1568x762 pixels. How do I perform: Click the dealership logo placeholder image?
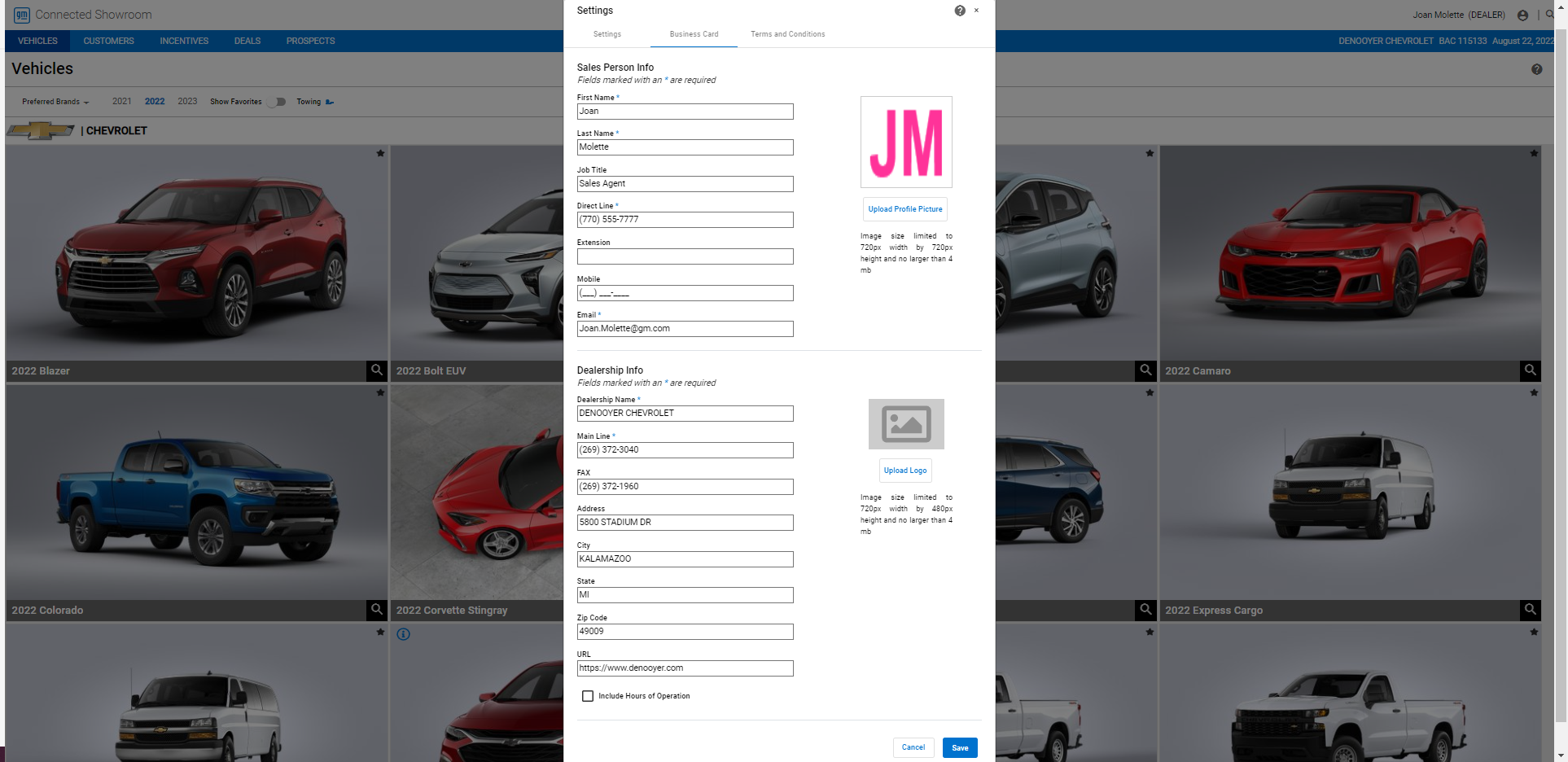[x=906, y=424]
